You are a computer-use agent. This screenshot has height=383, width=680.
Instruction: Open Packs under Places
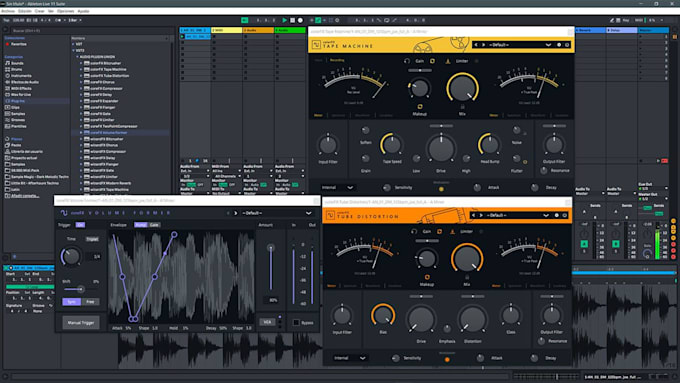coord(13,145)
